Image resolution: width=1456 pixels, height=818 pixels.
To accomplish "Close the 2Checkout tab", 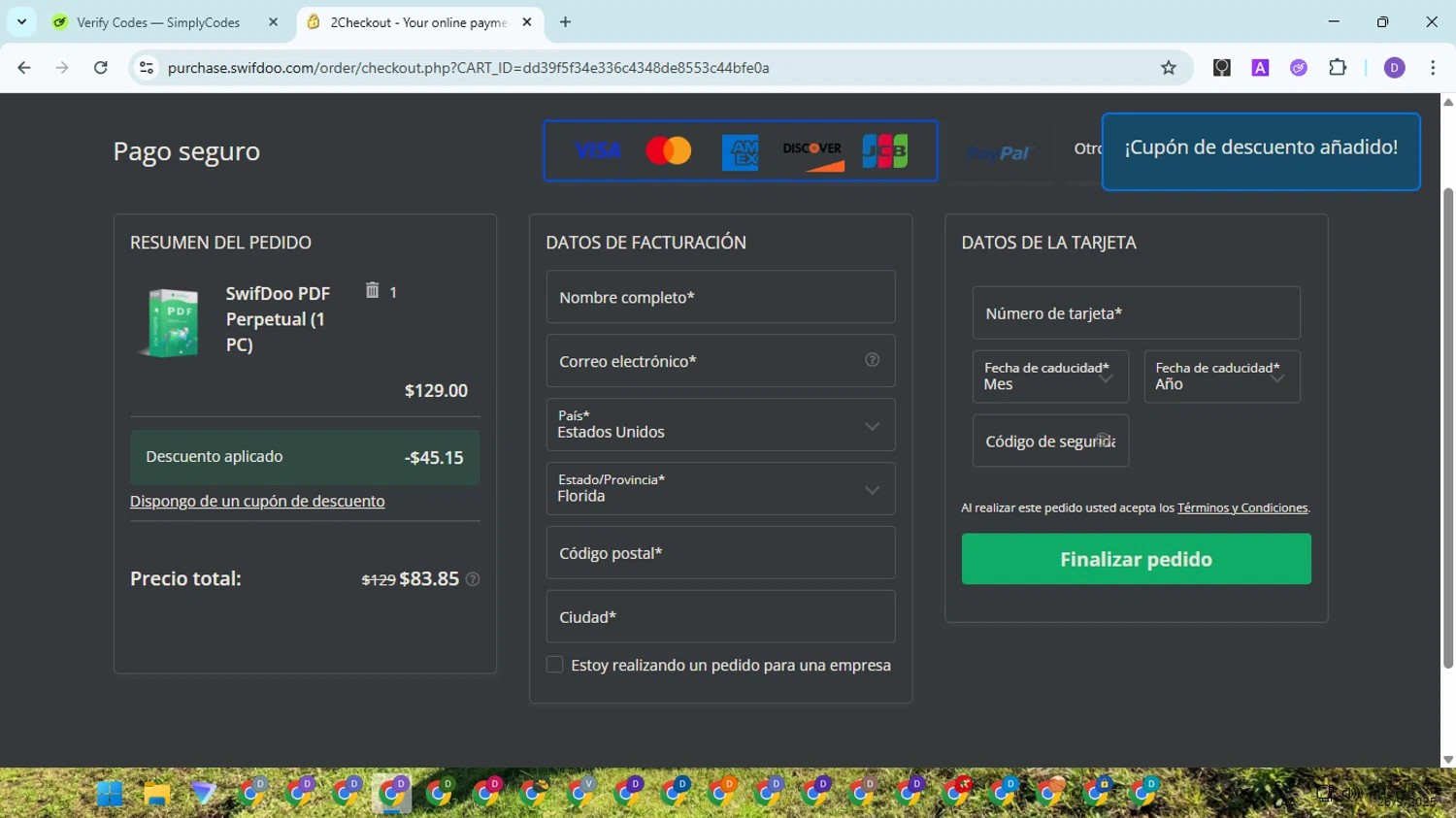I will 527,21.
